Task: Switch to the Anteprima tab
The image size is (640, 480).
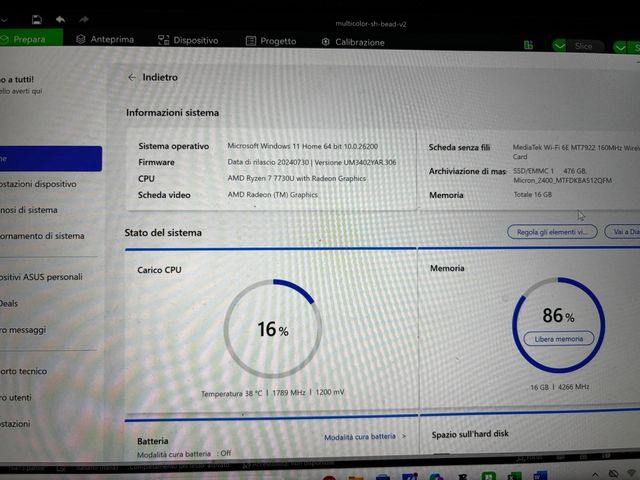Action: pyautogui.click(x=105, y=40)
